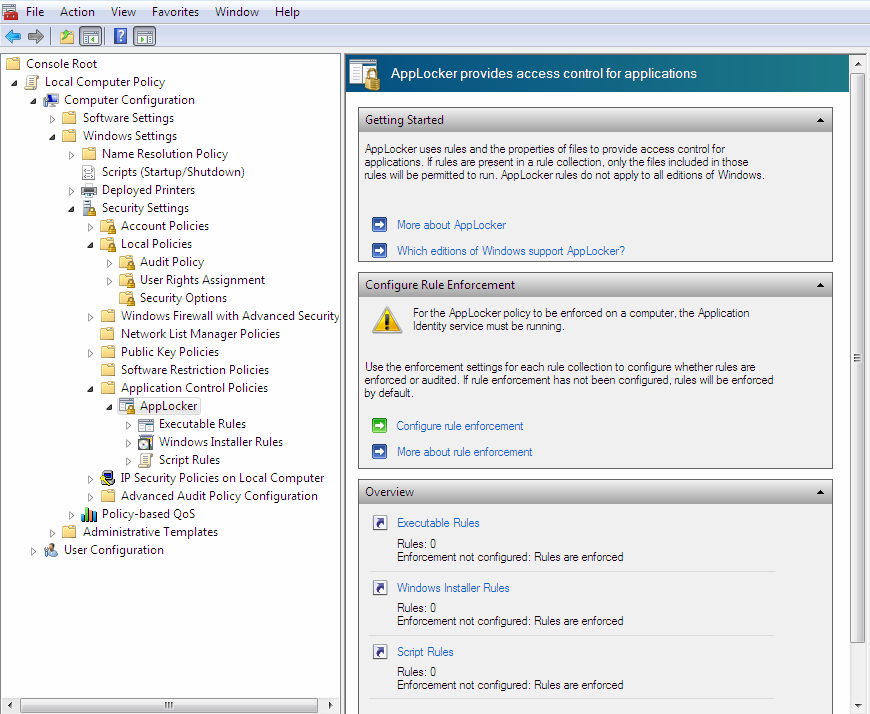870x714 pixels.
Task: Open the Favorites menu
Action: (175, 12)
